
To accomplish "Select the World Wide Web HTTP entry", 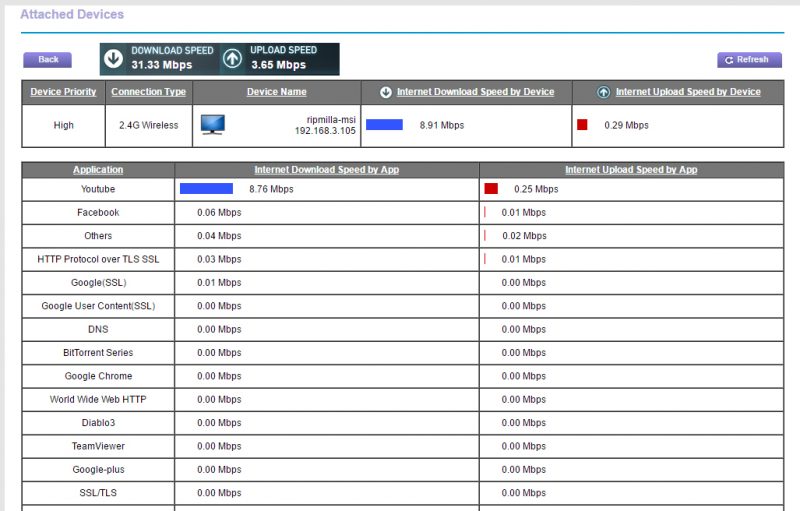I will (x=98, y=400).
